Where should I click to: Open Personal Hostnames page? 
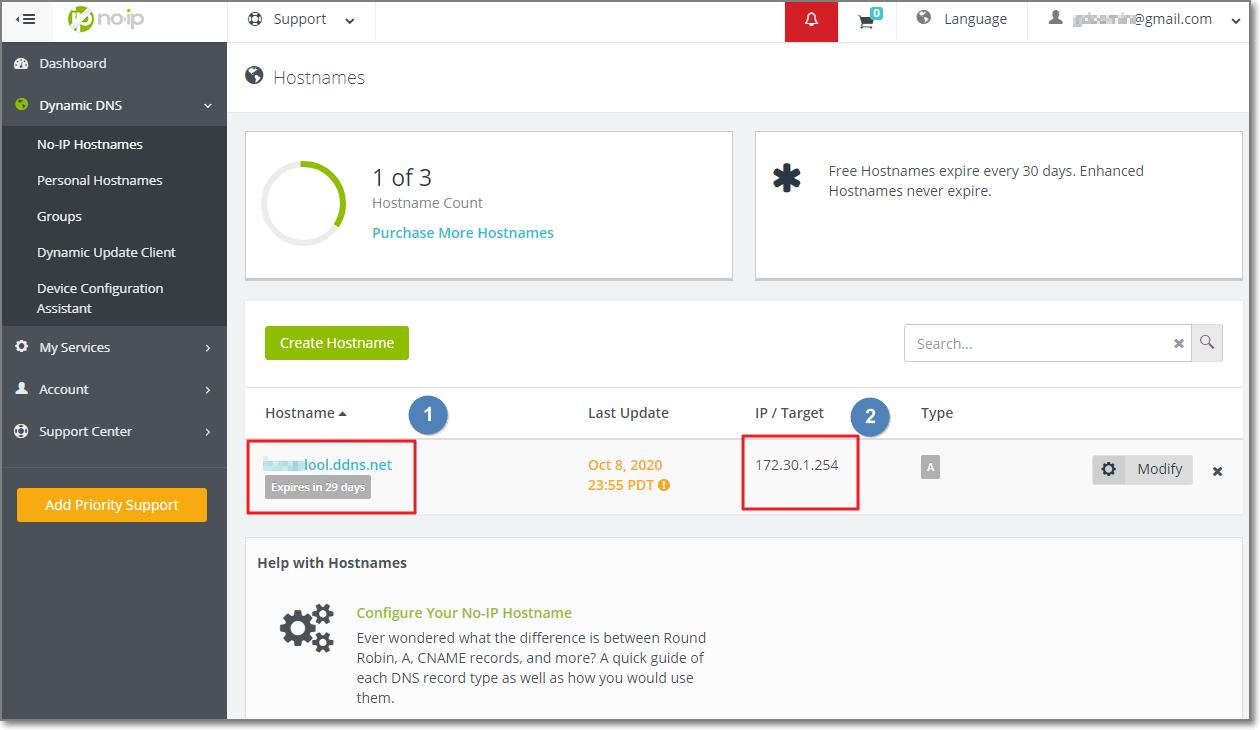click(99, 180)
